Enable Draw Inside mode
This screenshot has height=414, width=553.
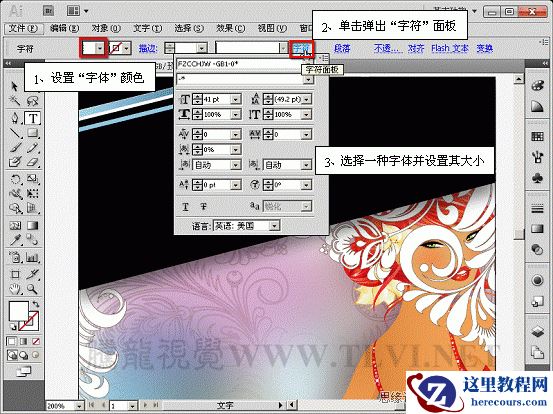pyautogui.click(x=36, y=355)
